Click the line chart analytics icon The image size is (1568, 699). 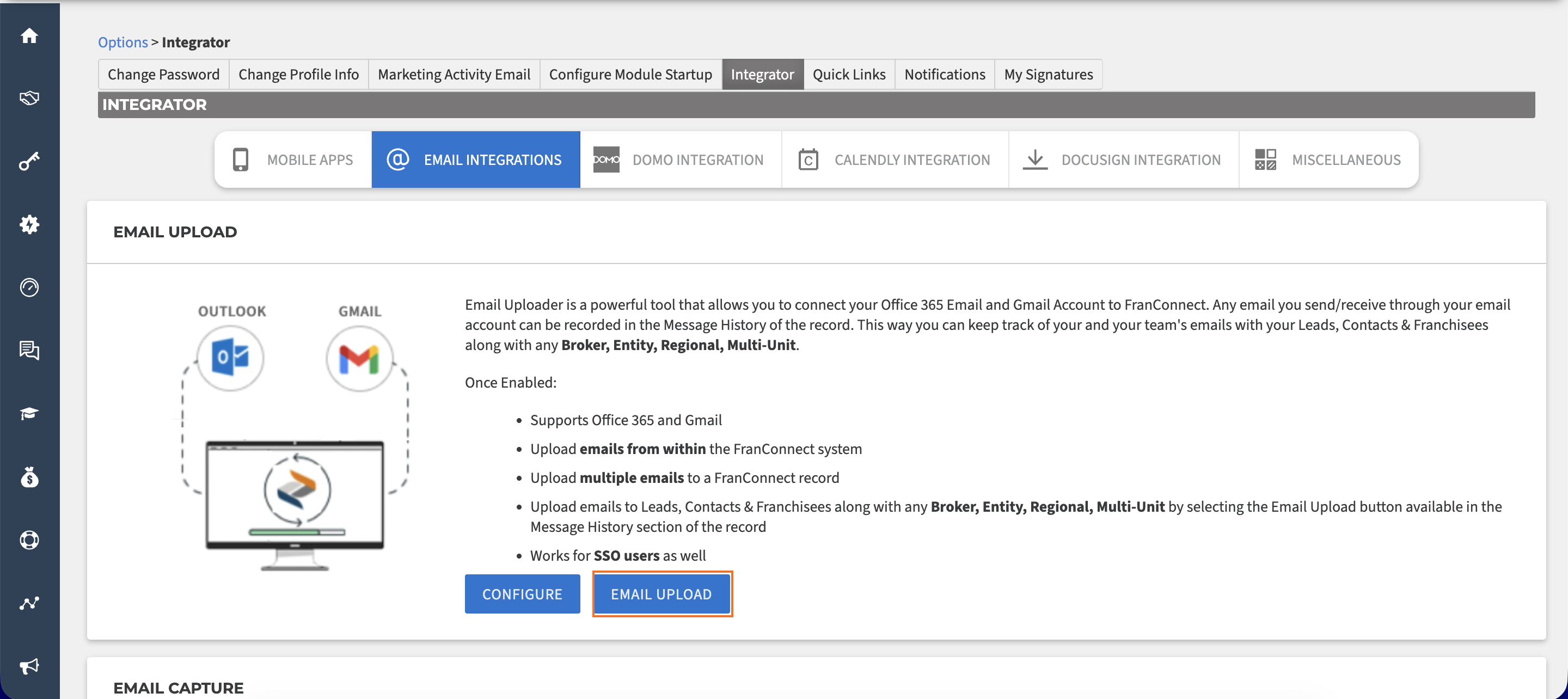(29, 603)
